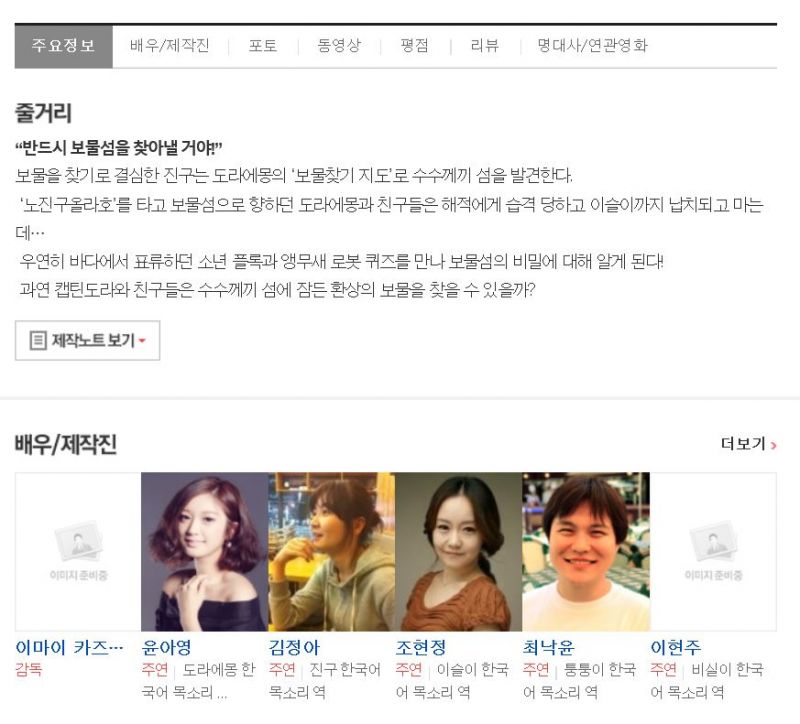
Task: Go to the 동영상 tab
Action: [339, 46]
